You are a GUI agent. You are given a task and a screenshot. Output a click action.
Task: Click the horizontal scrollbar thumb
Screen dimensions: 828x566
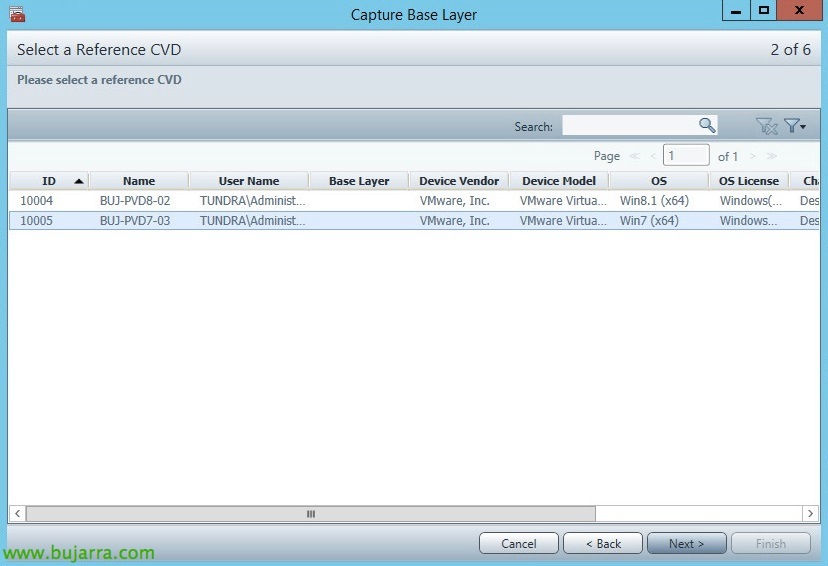click(x=310, y=513)
